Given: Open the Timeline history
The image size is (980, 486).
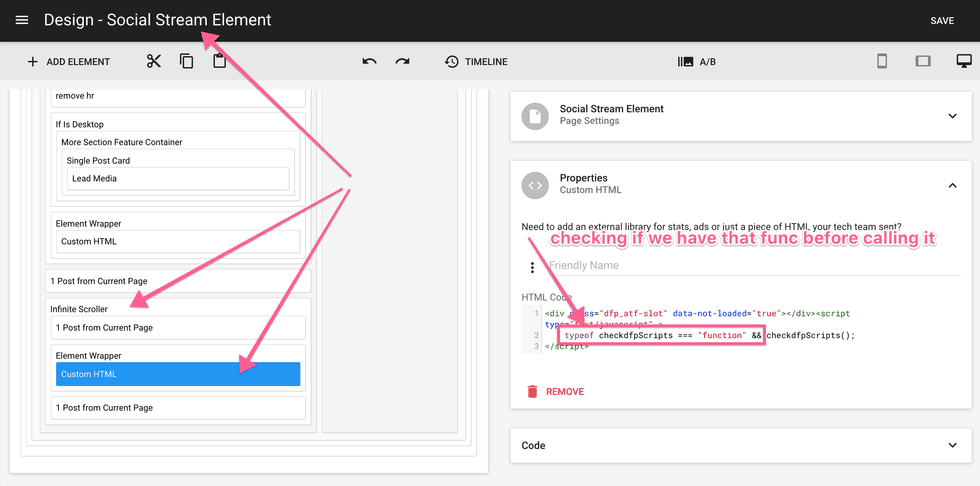Looking at the screenshot, I should click(476, 61).
